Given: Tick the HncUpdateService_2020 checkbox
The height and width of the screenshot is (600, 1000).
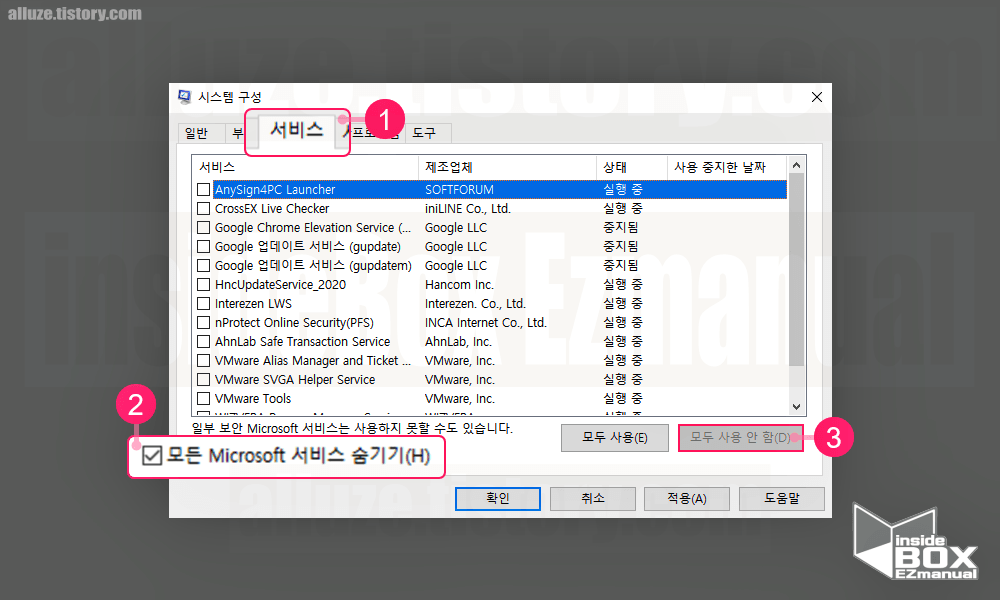Looking at the screenshot, I should pyautogui.click(x=203, y=284).
